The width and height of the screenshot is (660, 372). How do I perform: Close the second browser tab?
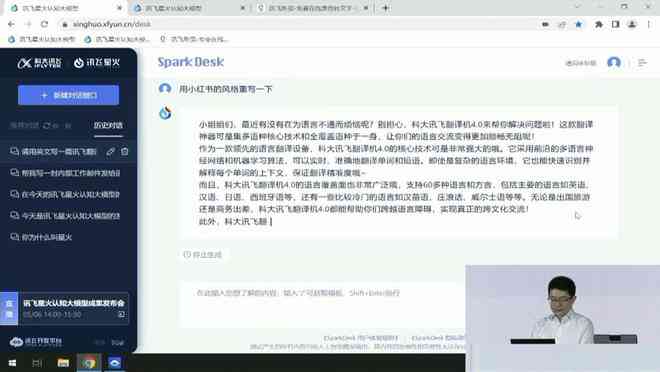pyautogui.click(x=242, y=8)
